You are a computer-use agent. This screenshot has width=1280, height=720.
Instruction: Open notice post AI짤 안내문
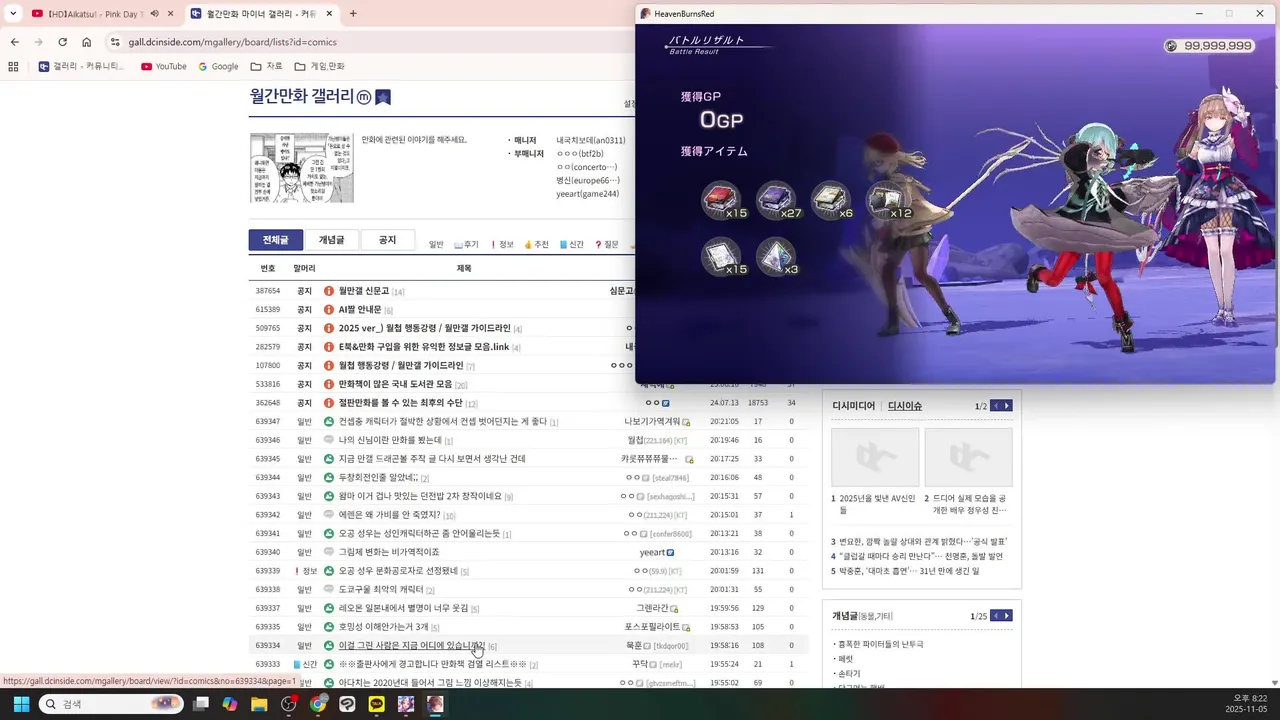click(x=361, y=310)
